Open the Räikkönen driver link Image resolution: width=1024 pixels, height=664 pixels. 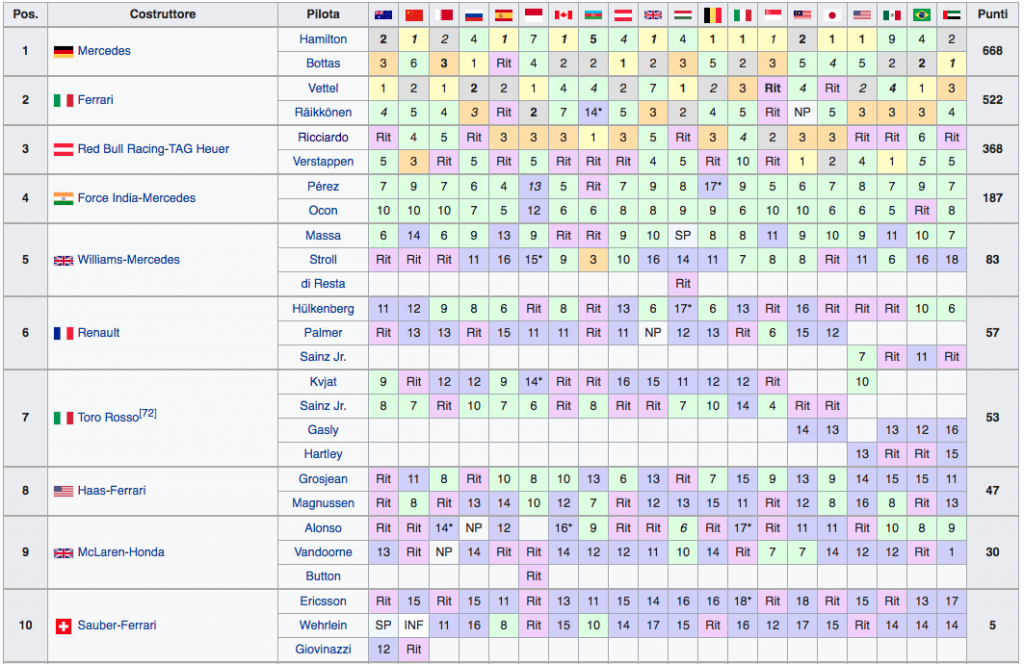point(323,112)
